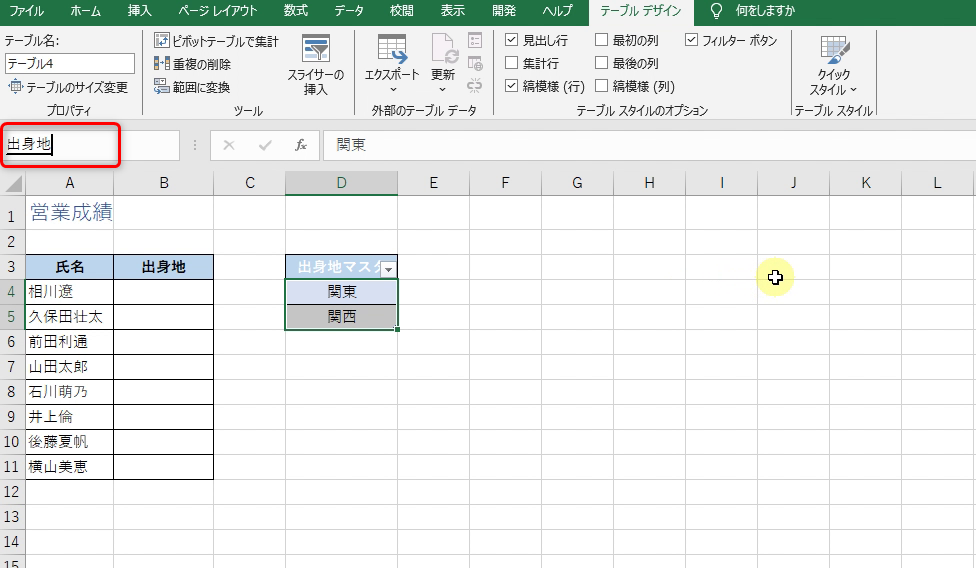Expand the クイック スタイル gallery
Viewport: 976px width, 568px height.
833,65
